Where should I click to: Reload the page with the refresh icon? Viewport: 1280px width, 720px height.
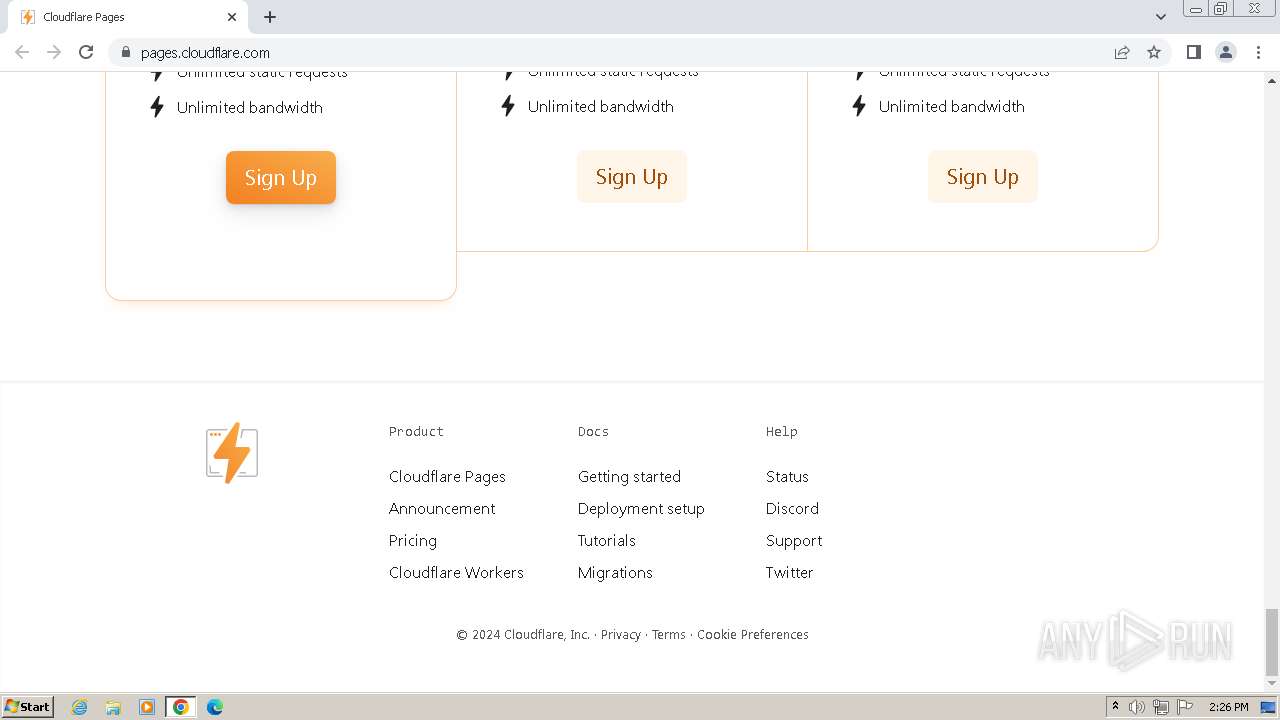[x=86, y=52]
